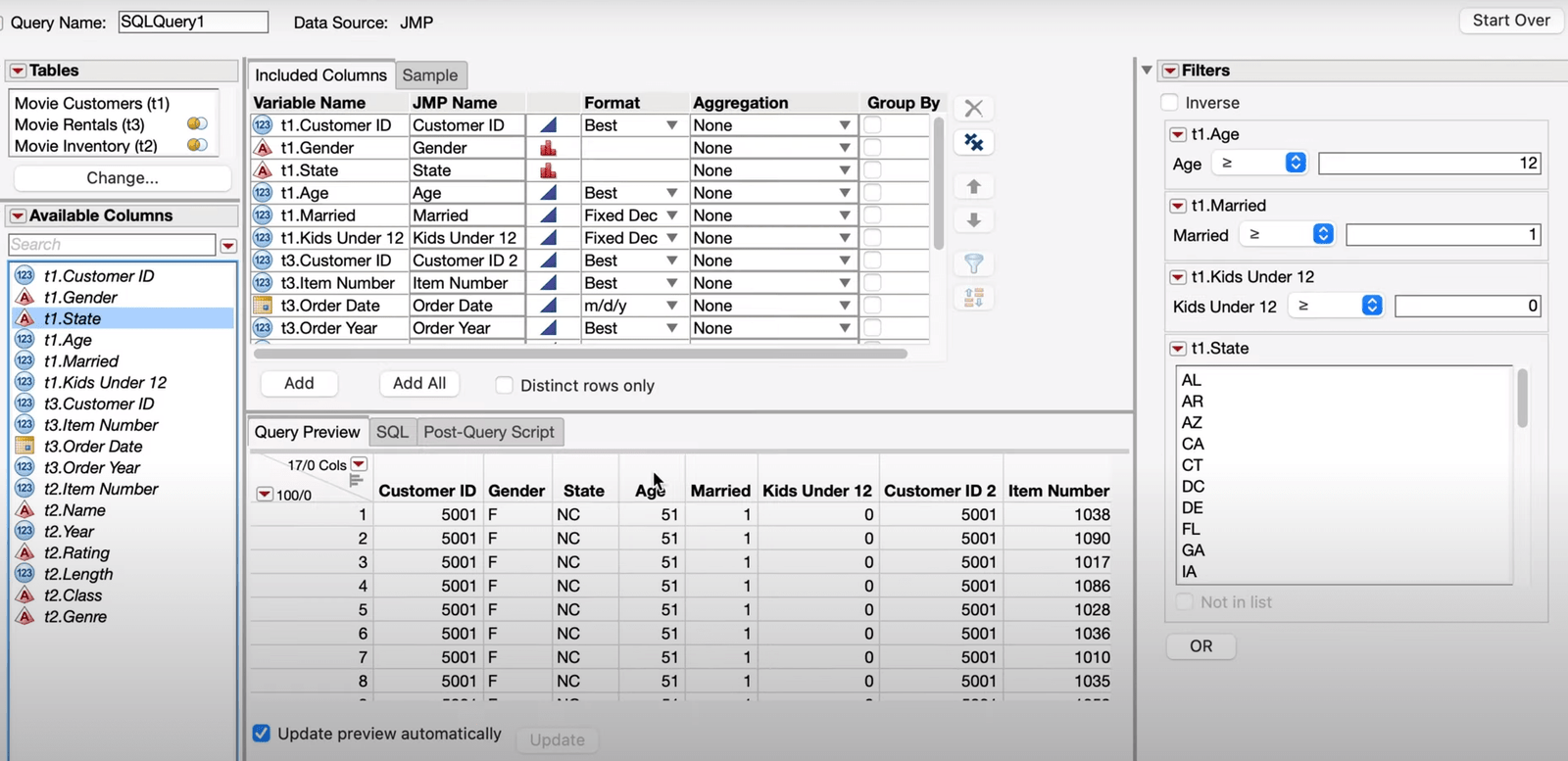This screenshot has height=761, width=1568.
Task: Click the remove all columns icon
Action: click(973, 143)
